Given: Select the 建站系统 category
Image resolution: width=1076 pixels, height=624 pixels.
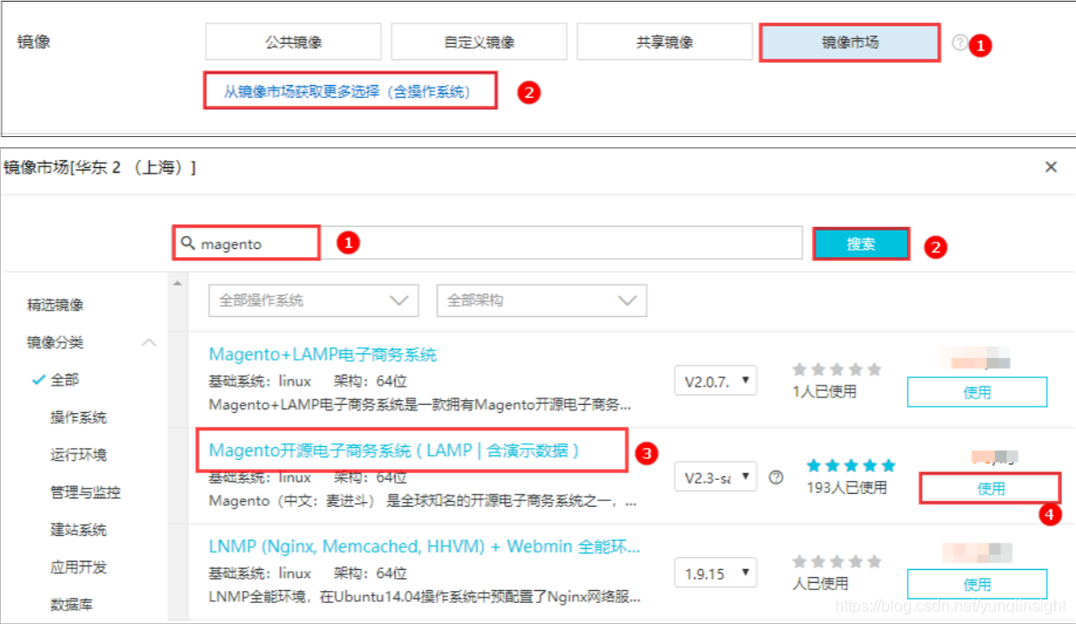Looking at the screenshot, I should (78, 530).
